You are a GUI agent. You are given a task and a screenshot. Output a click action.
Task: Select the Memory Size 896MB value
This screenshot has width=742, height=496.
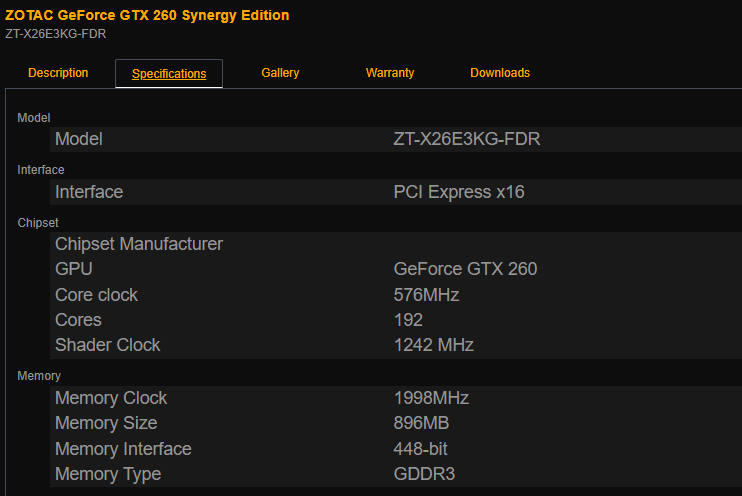422,423
